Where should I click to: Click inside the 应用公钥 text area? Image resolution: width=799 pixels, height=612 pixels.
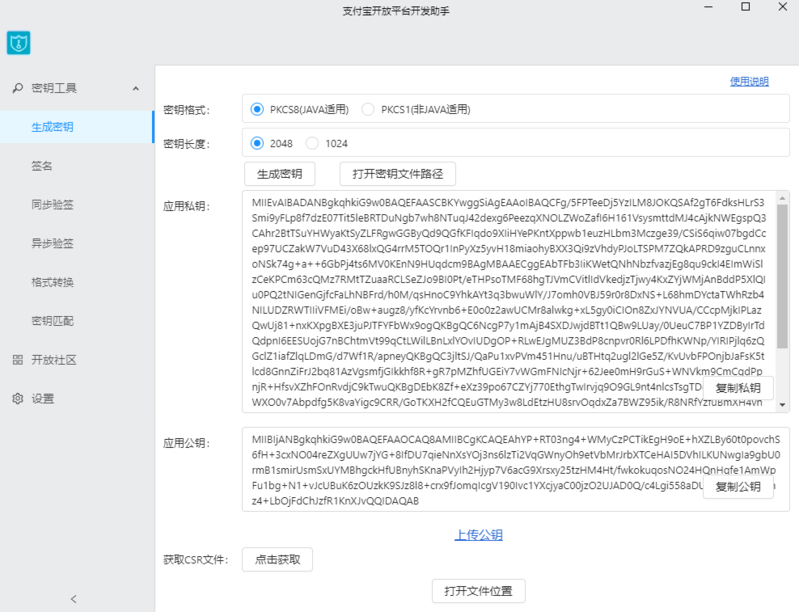click(516, 469)
